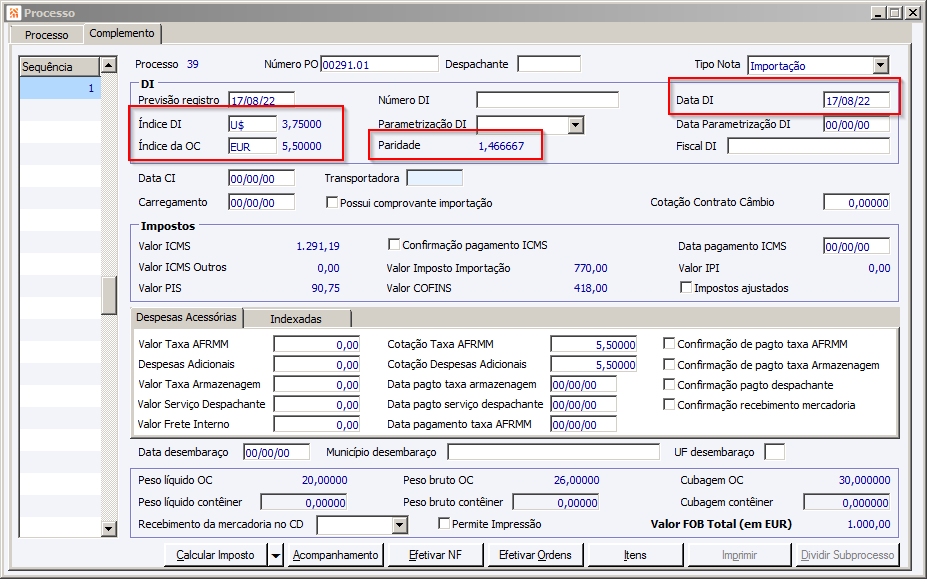Expand the Tipo Nota dropdown

pos(880,65)
